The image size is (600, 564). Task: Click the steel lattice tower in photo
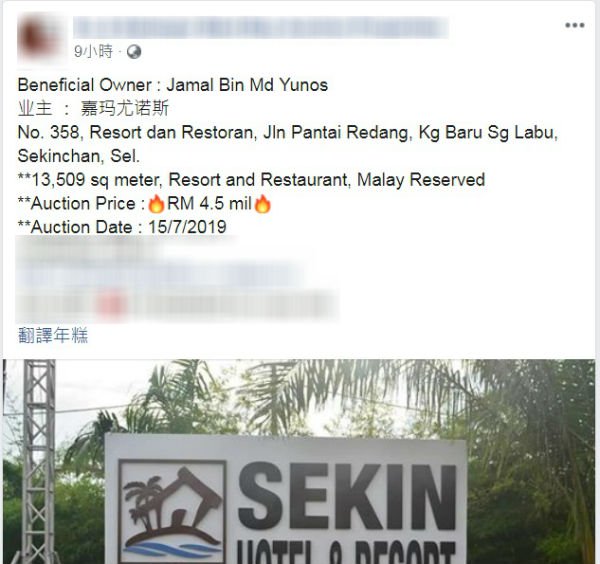(x=39, y=461)
